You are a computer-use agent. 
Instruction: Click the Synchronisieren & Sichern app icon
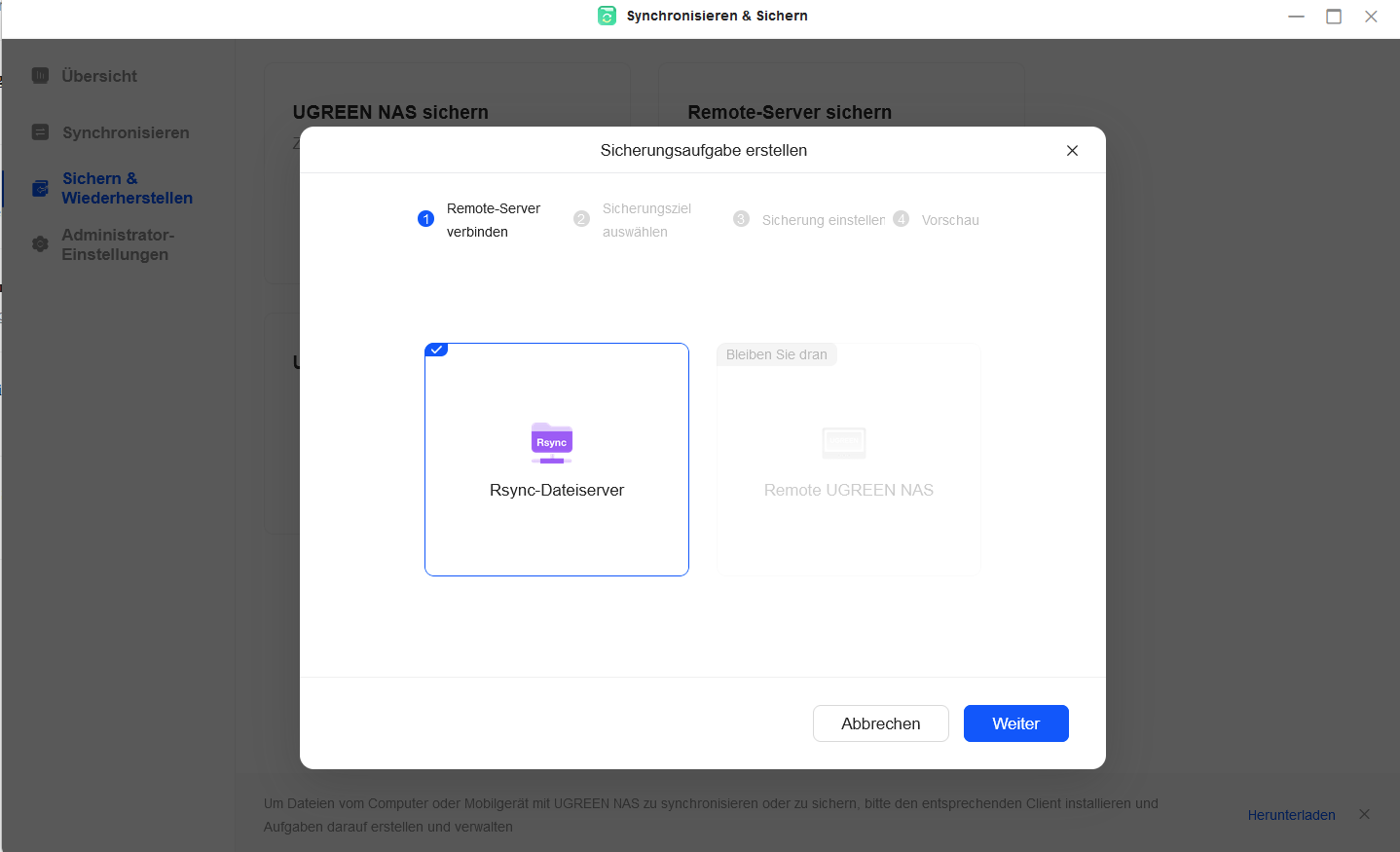pyautogui.click(x=607, y=16)
